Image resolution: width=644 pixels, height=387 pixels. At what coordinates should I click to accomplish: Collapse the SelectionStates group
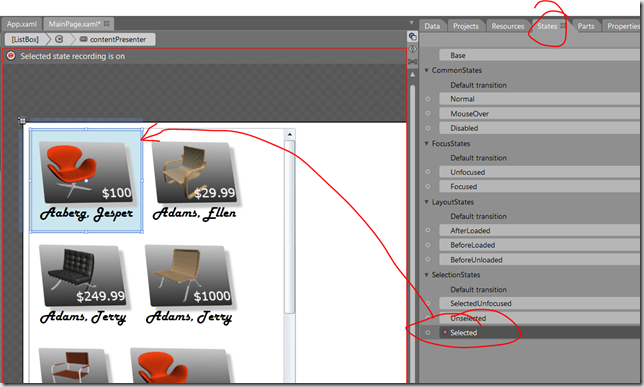click(426, 274)
